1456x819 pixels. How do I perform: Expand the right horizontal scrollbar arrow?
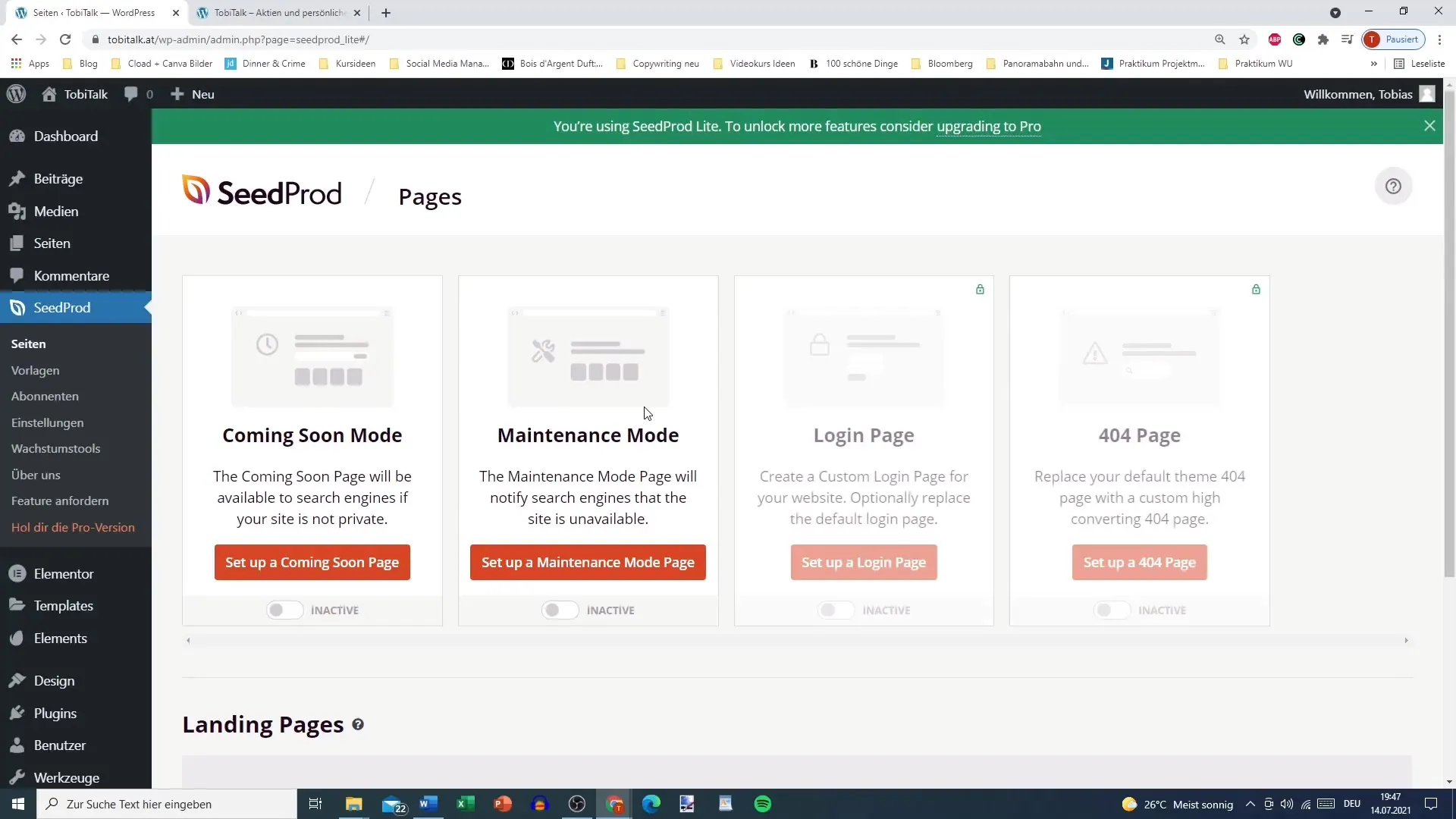[x=1407, y=640]
